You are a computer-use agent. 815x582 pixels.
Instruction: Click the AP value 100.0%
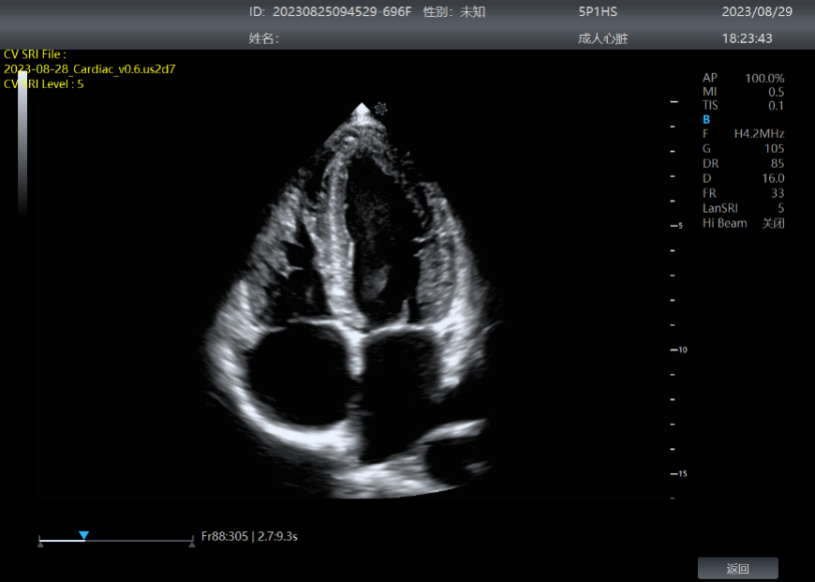point(765,78)
